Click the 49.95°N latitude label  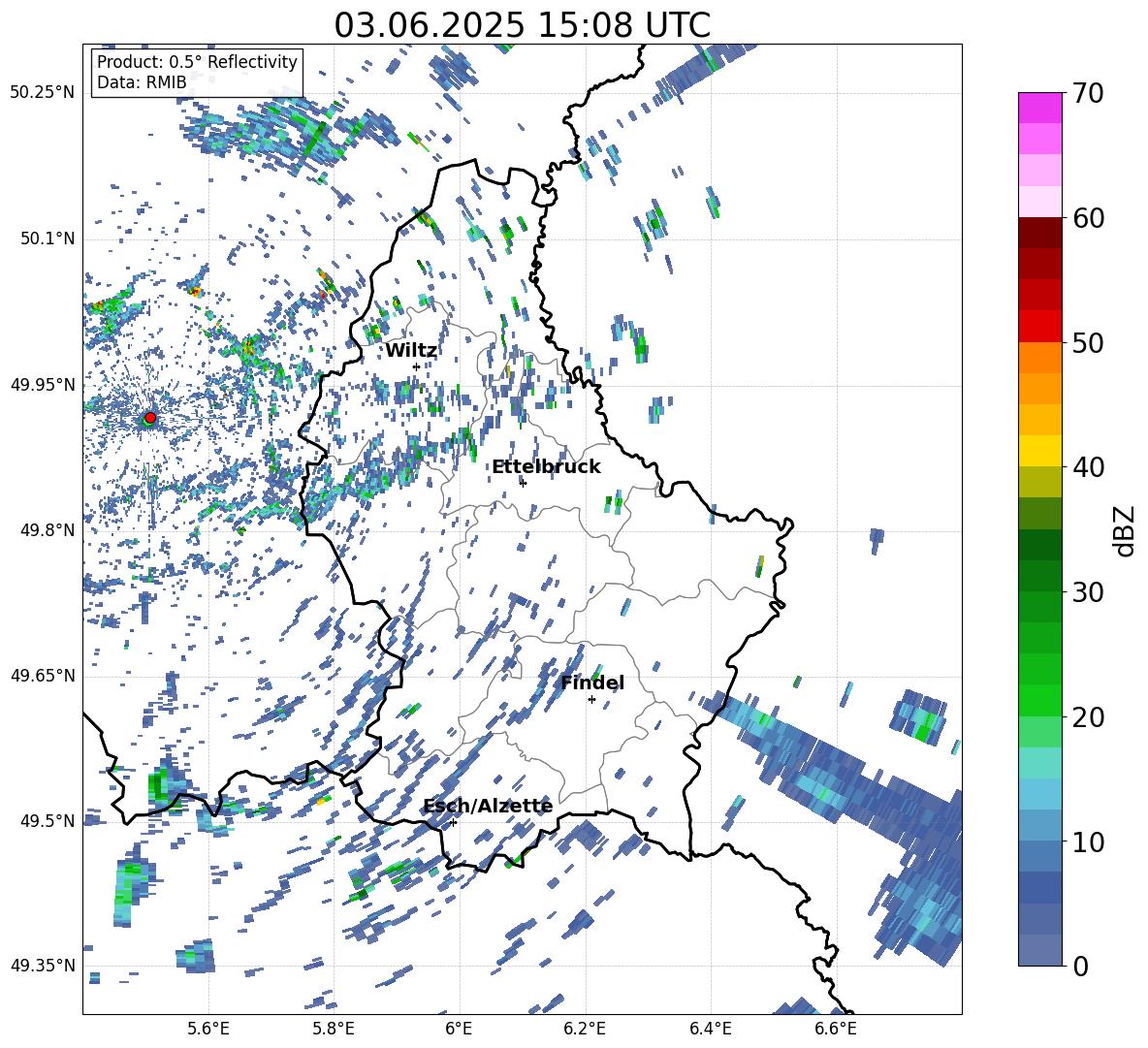[43, 384]
